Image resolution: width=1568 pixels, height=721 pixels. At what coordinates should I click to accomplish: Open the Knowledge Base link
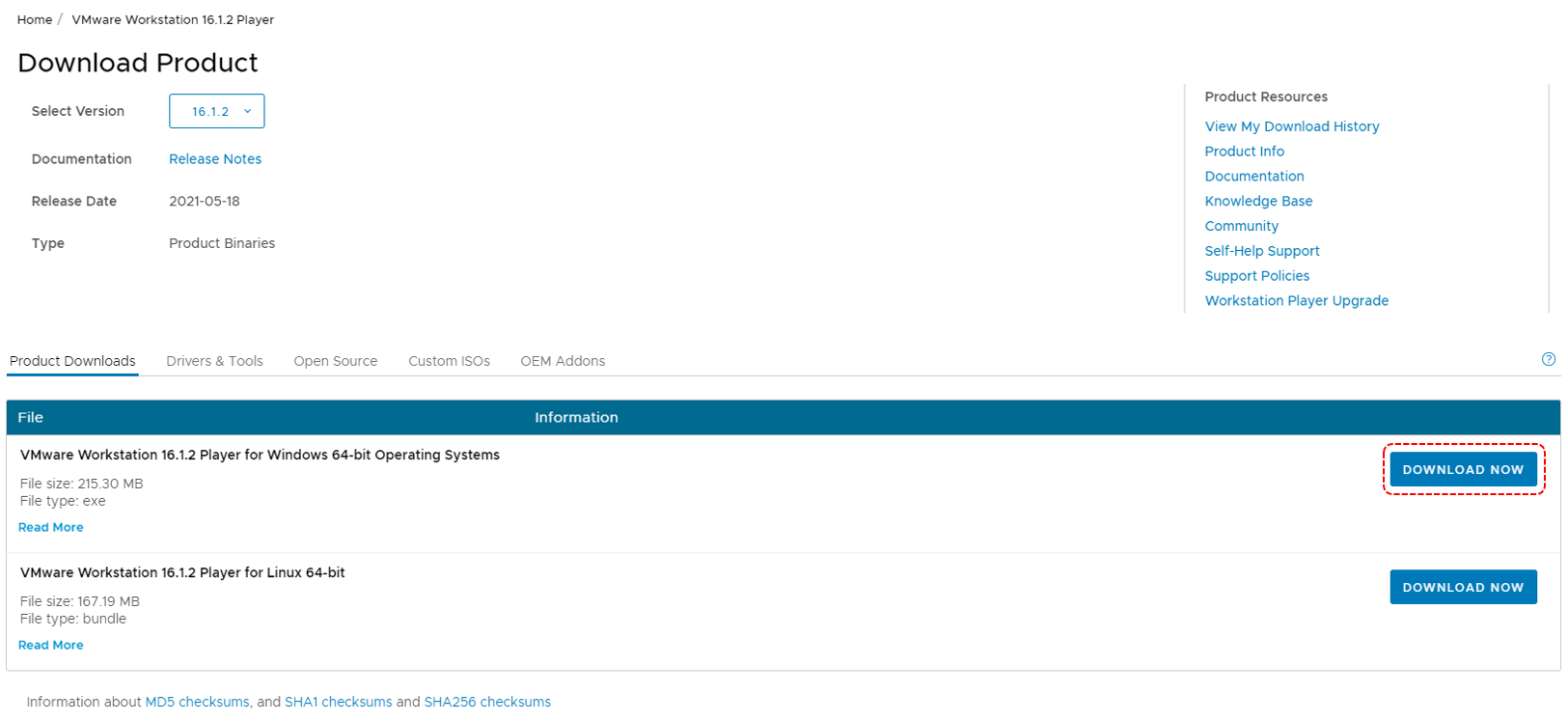point(1258,201)
